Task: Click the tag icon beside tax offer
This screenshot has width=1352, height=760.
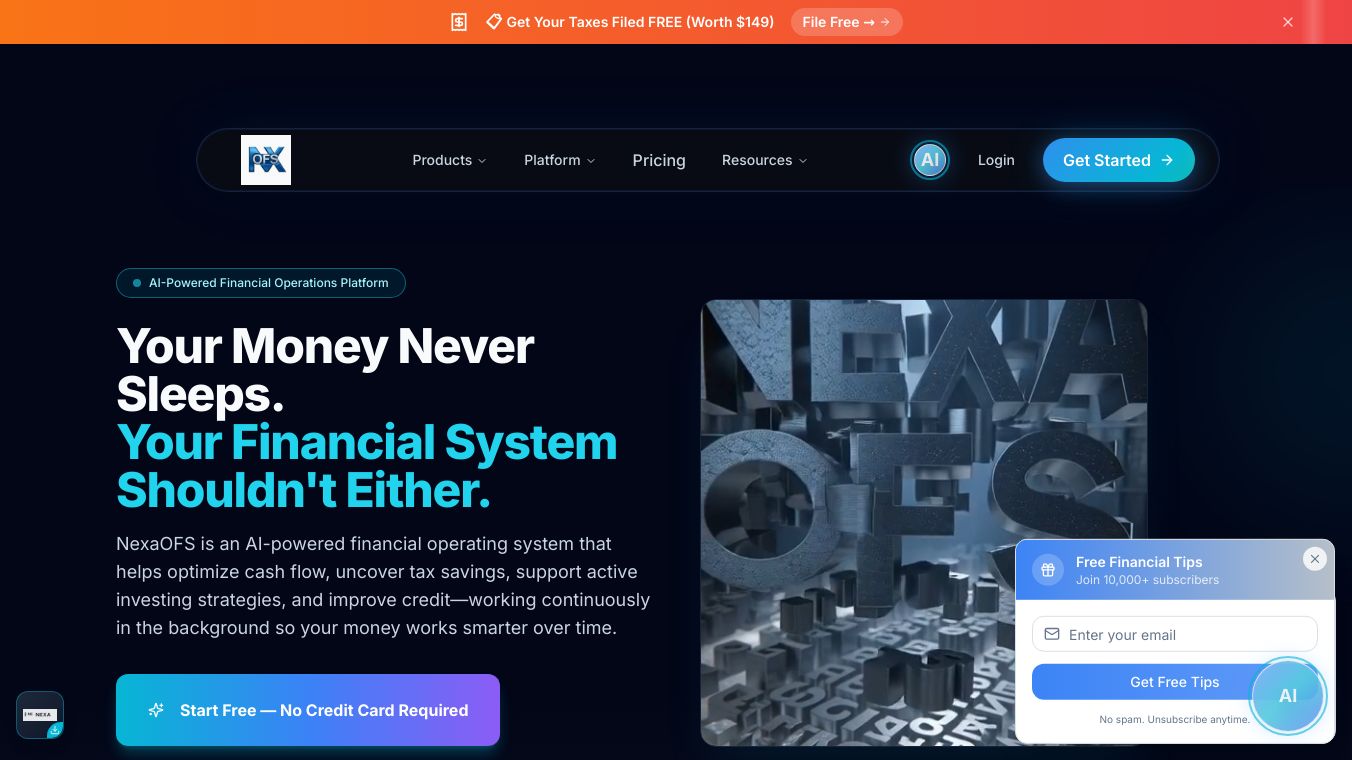Action: (493, 21)
